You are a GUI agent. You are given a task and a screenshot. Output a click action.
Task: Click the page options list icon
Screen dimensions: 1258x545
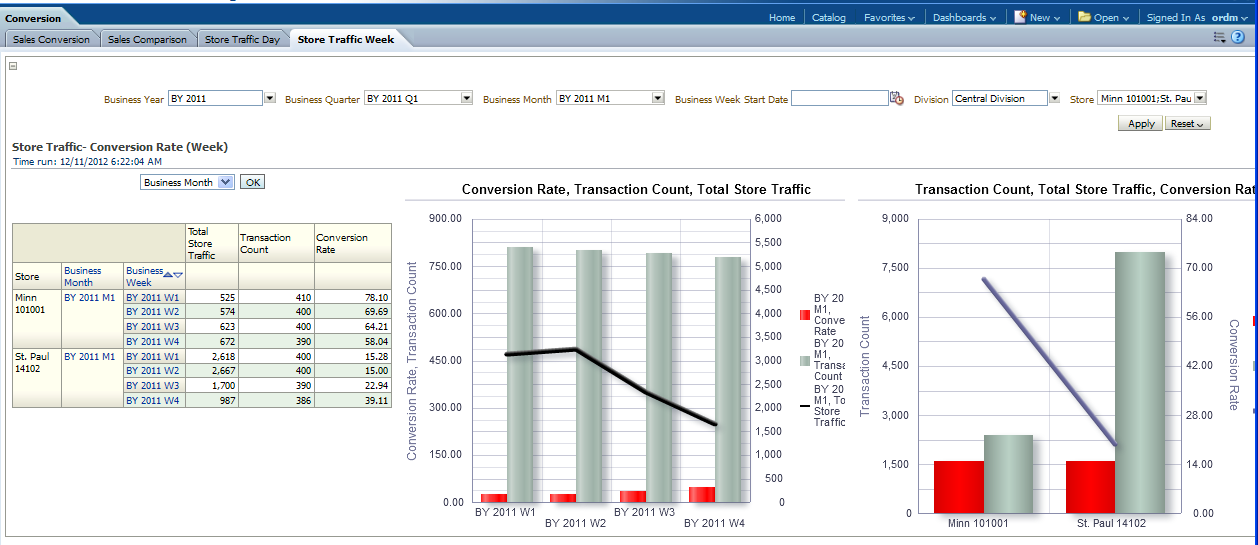(1219, 37)
